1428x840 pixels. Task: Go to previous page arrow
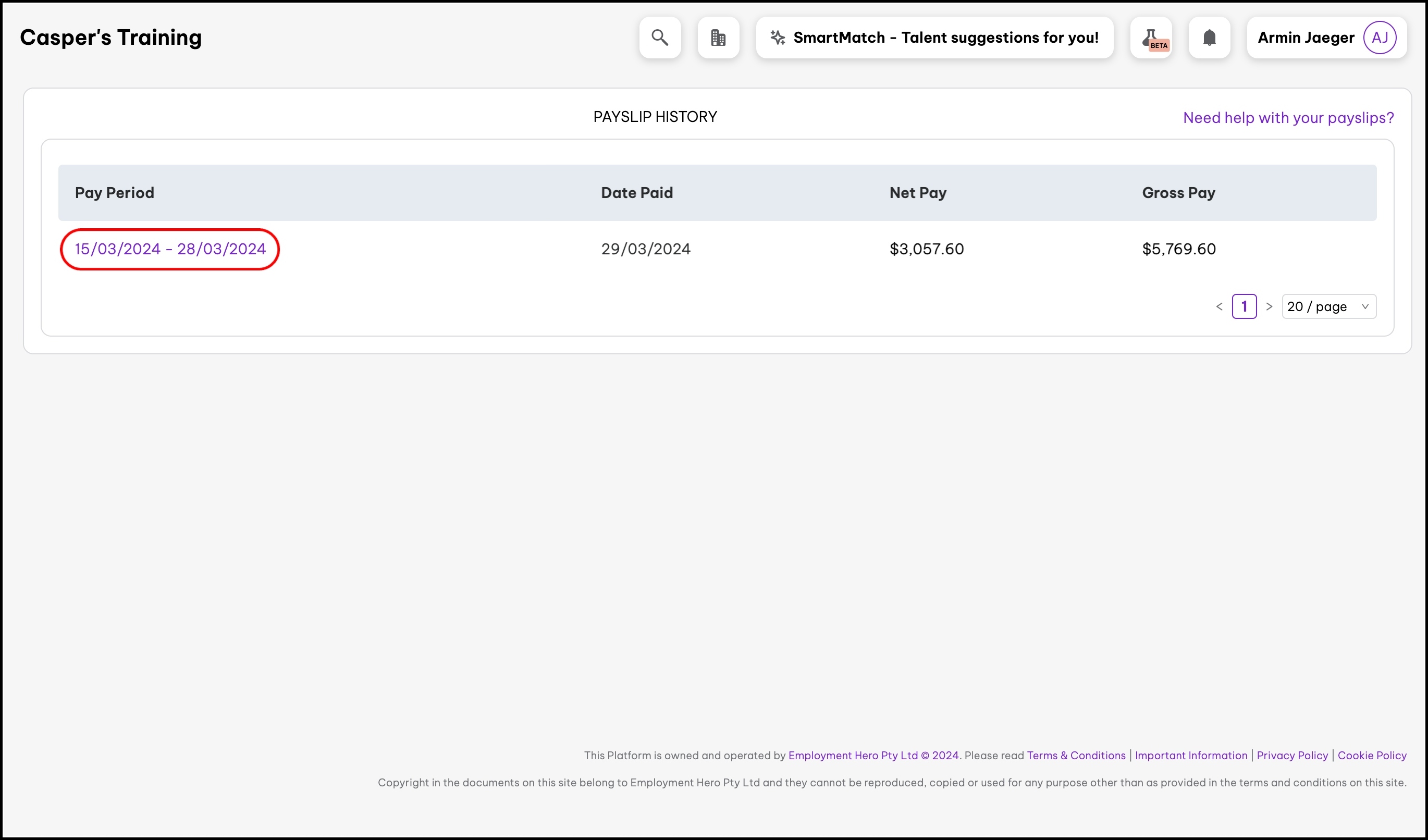[x=1220, y=306]
